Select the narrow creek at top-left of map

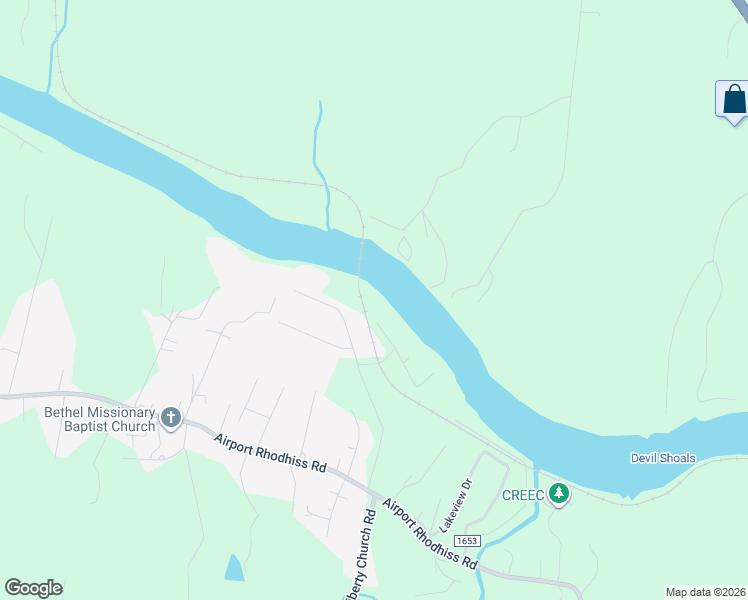(57, 45)
